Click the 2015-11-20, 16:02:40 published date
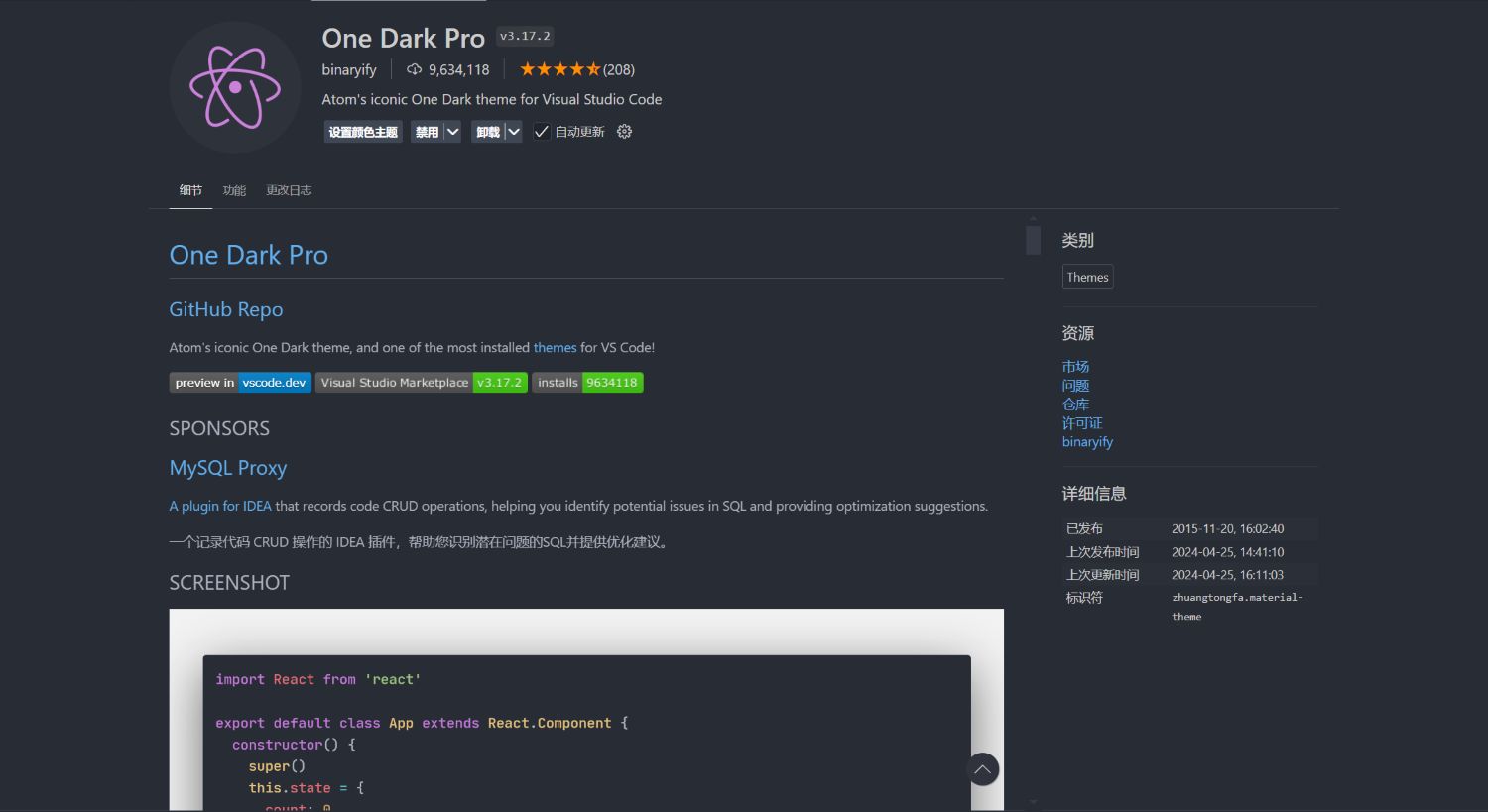The width and height of the screenshot is (1488, 812). pyautogui.click(x=1227, y=528)
